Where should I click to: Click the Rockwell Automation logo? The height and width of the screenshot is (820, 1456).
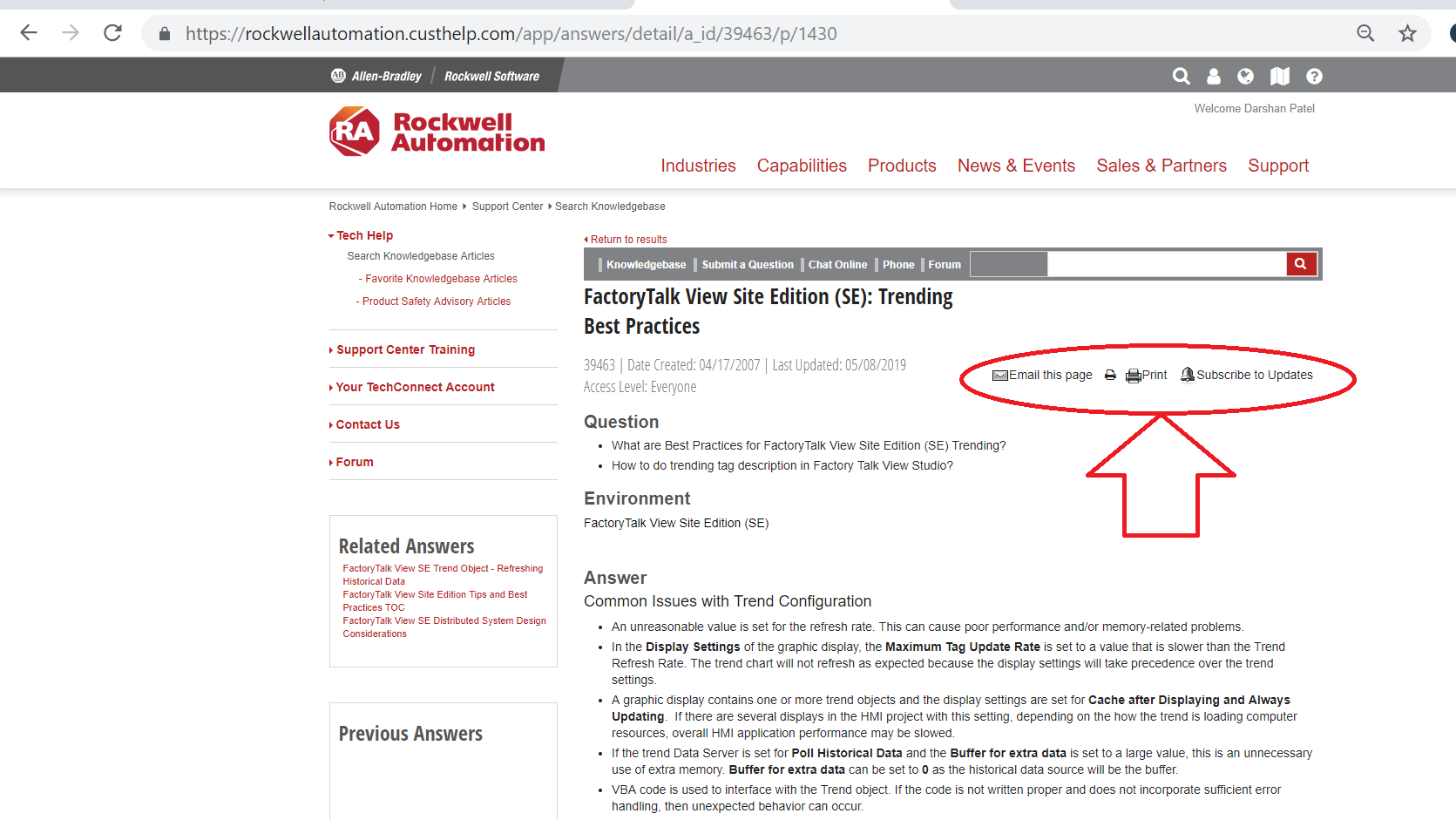pos(437,132)
